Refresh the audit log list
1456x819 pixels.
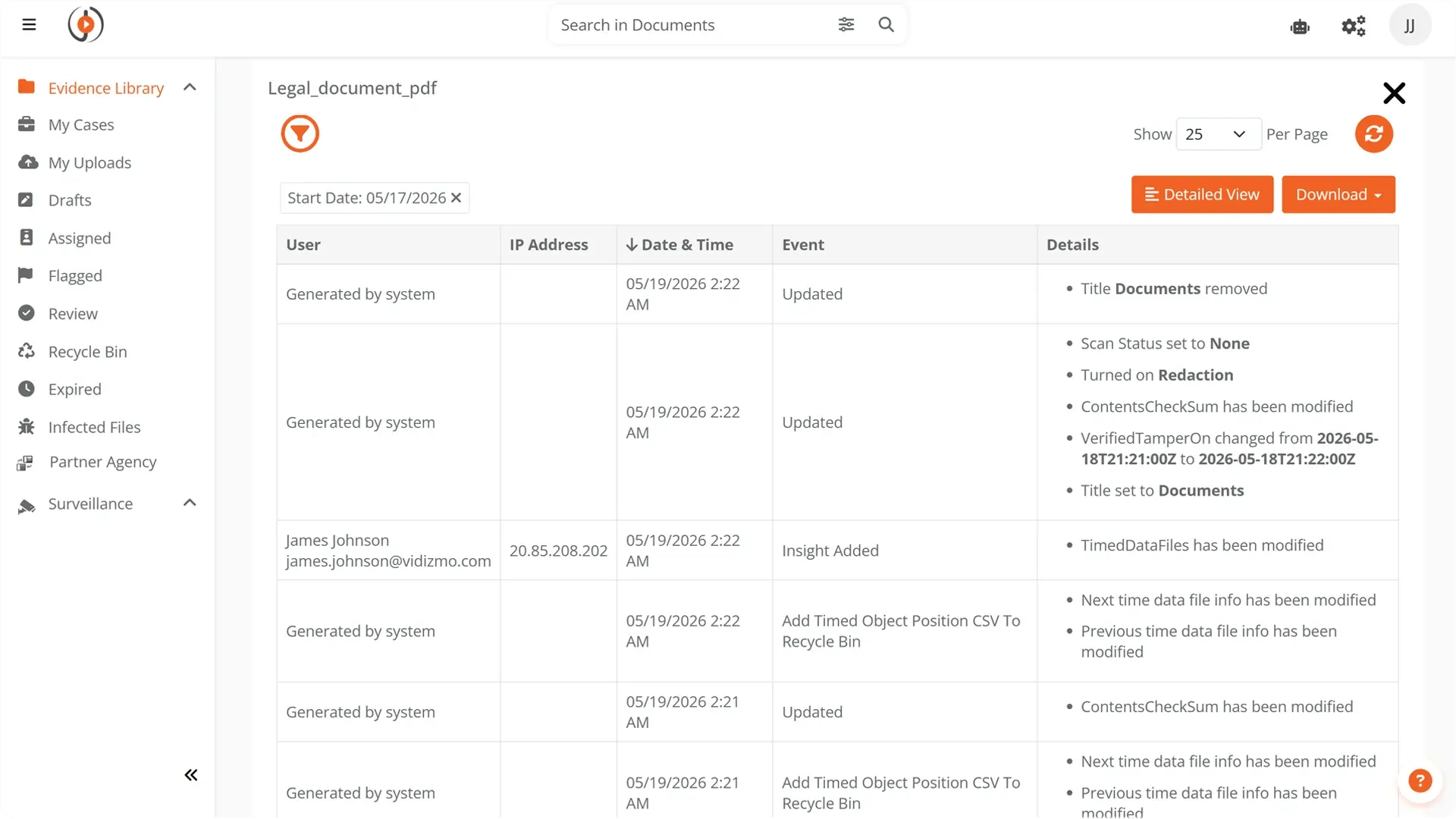pos(1374,134)
